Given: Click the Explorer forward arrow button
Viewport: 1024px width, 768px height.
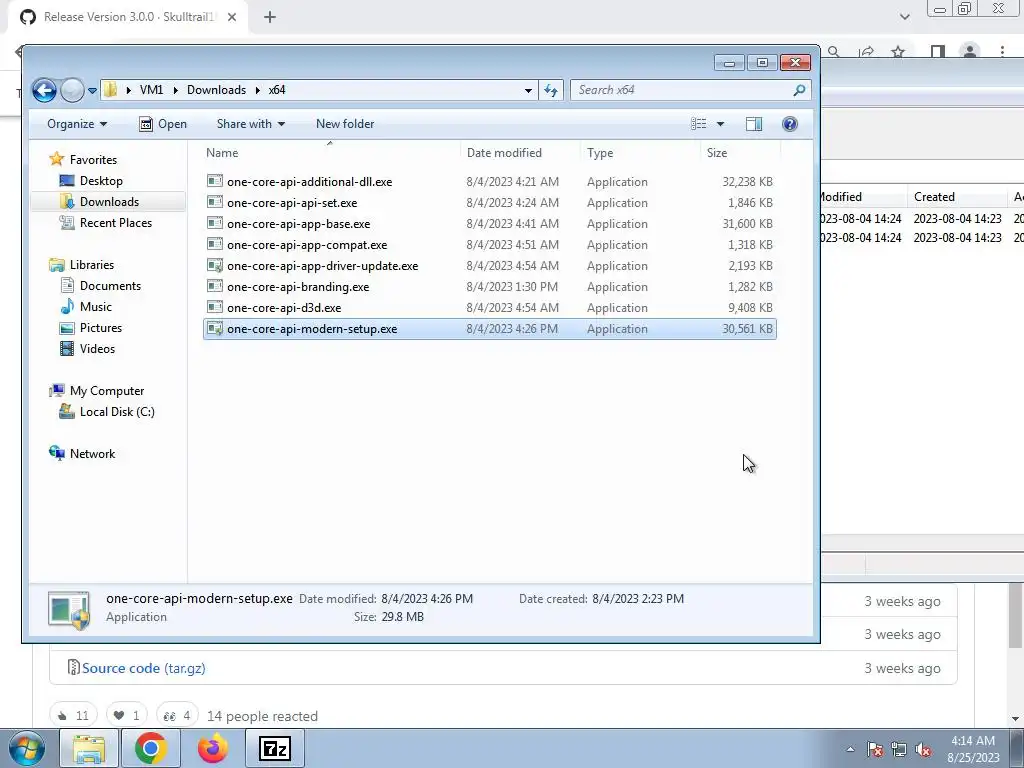Looking at the screenshot, I should click(x=72, y=90).
